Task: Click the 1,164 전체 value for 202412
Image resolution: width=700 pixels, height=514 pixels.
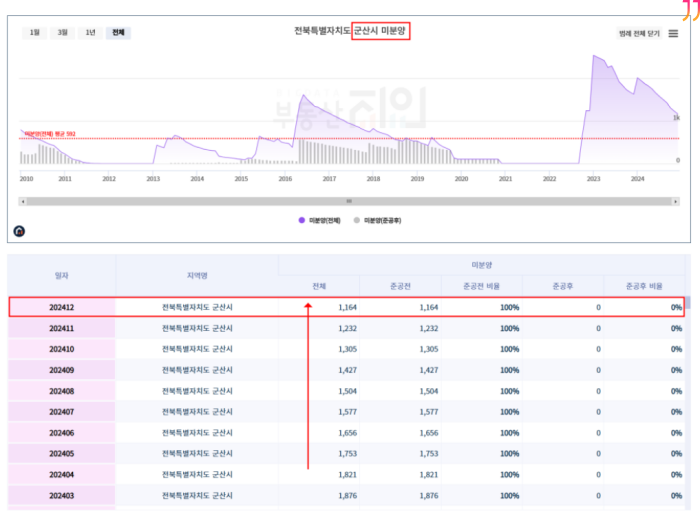Action: click(x=347, y=307)
